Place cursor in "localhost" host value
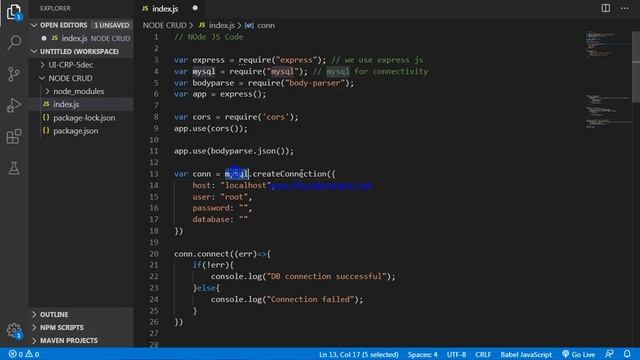Viewport: 640px width, 360px height. pos(245,185)
